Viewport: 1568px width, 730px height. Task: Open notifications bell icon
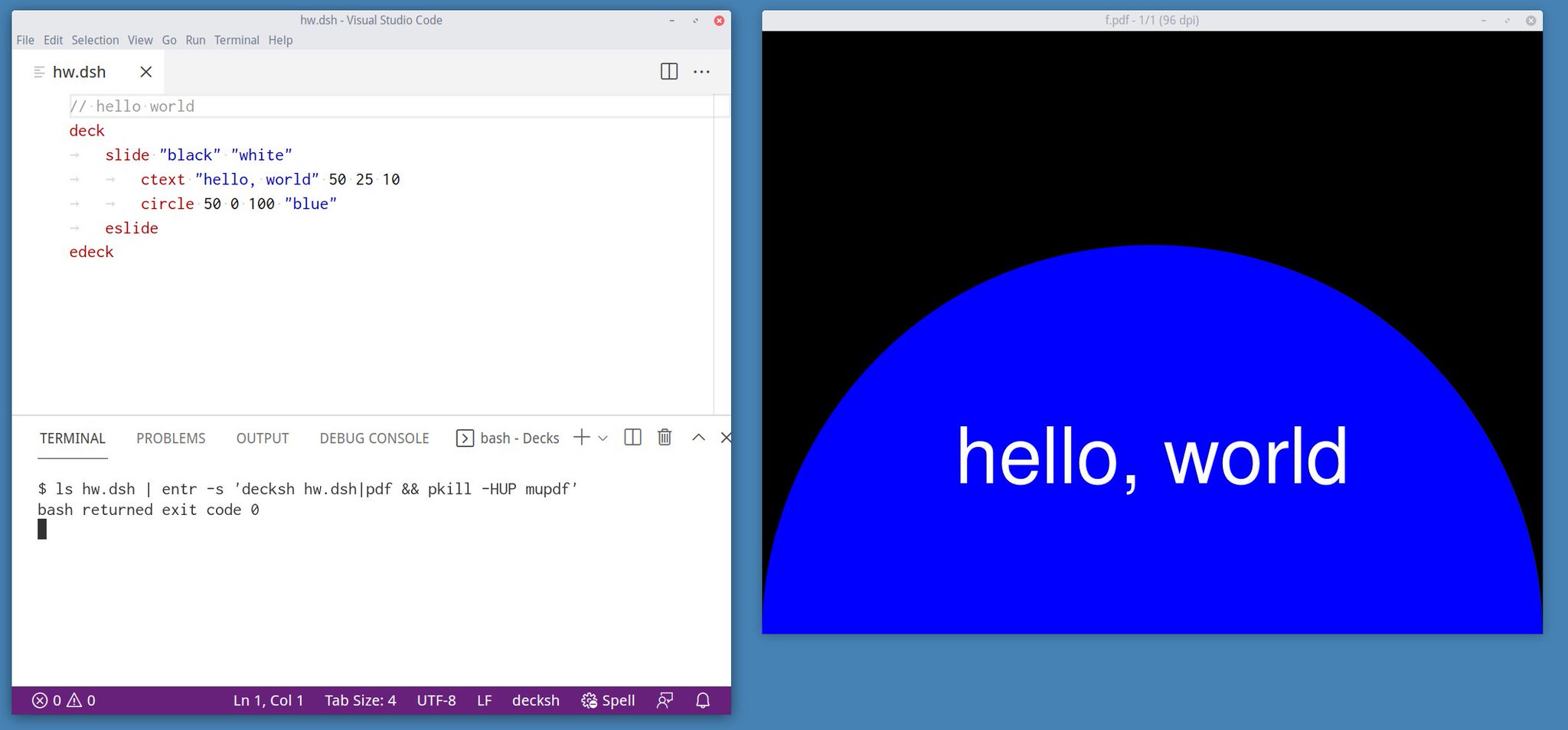(x=703, y=700)
